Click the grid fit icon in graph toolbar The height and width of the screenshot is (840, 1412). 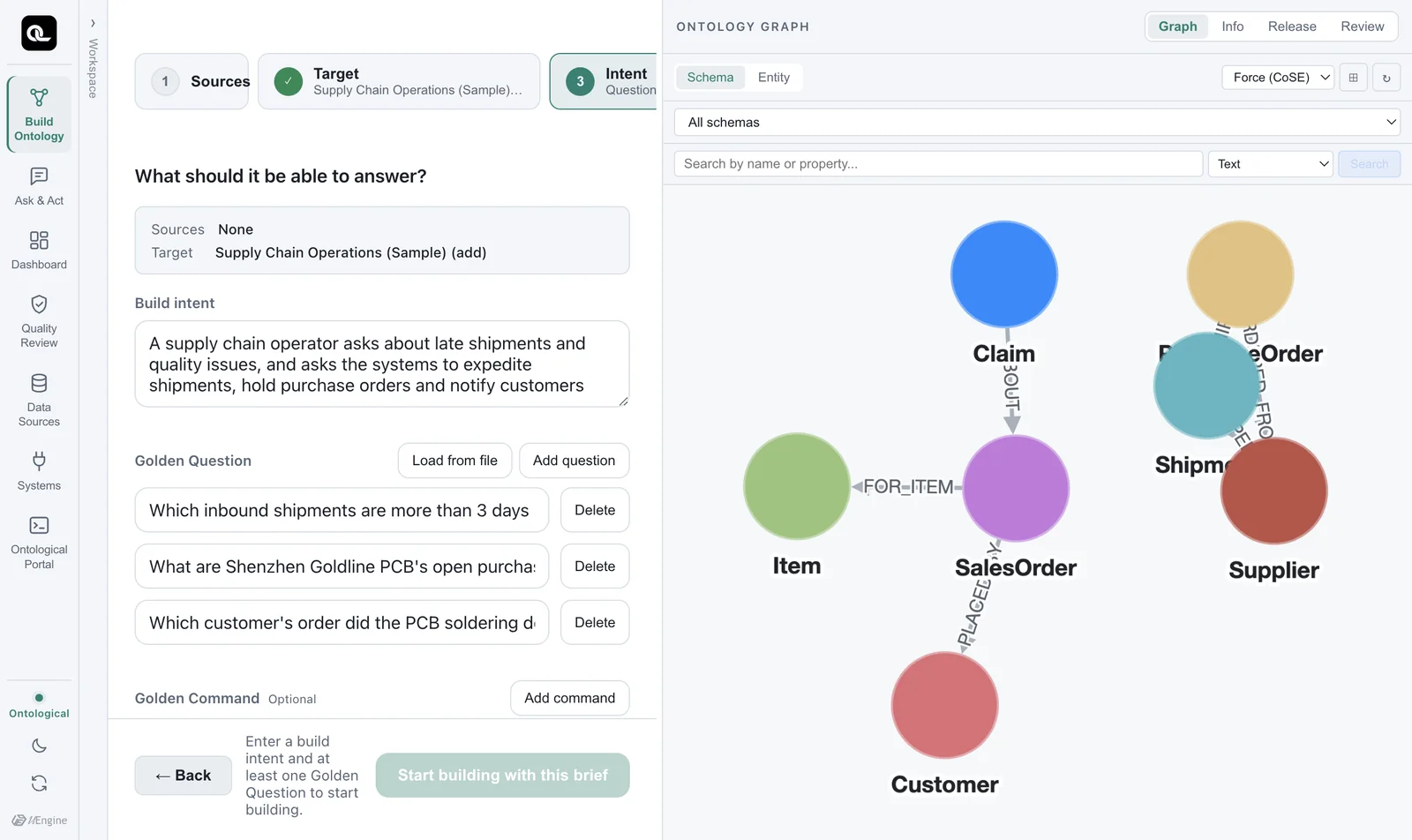point(1353,78)
